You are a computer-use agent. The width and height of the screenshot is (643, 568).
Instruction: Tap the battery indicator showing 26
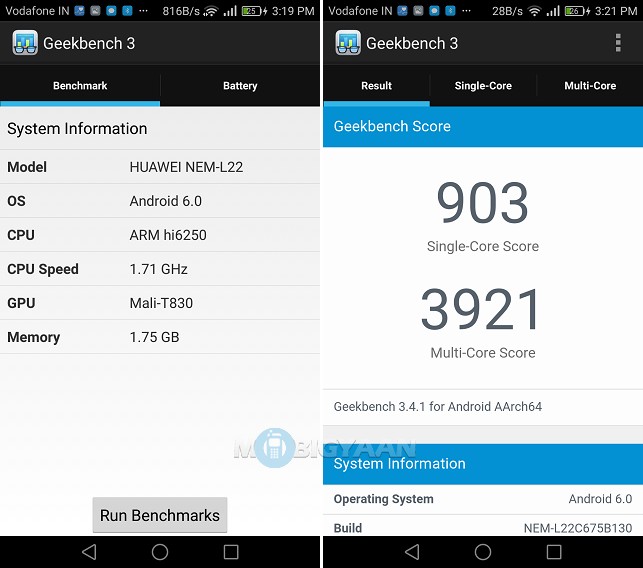[577, 11]
